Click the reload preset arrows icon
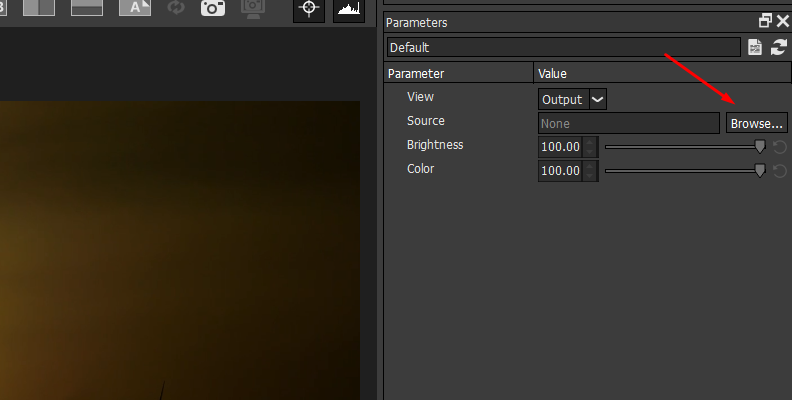This screenshot has width=792, height=400. pos(779,47)
